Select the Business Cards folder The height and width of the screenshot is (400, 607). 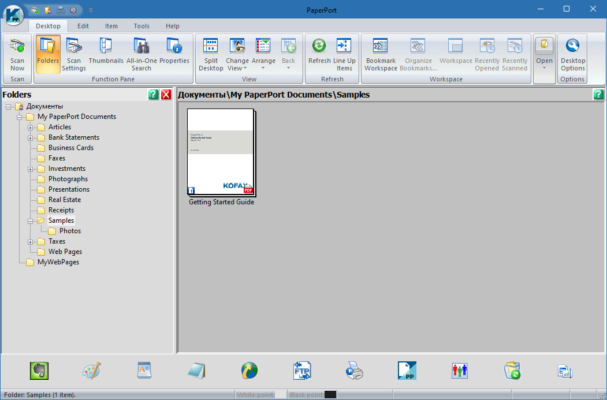tap(71, 148)
